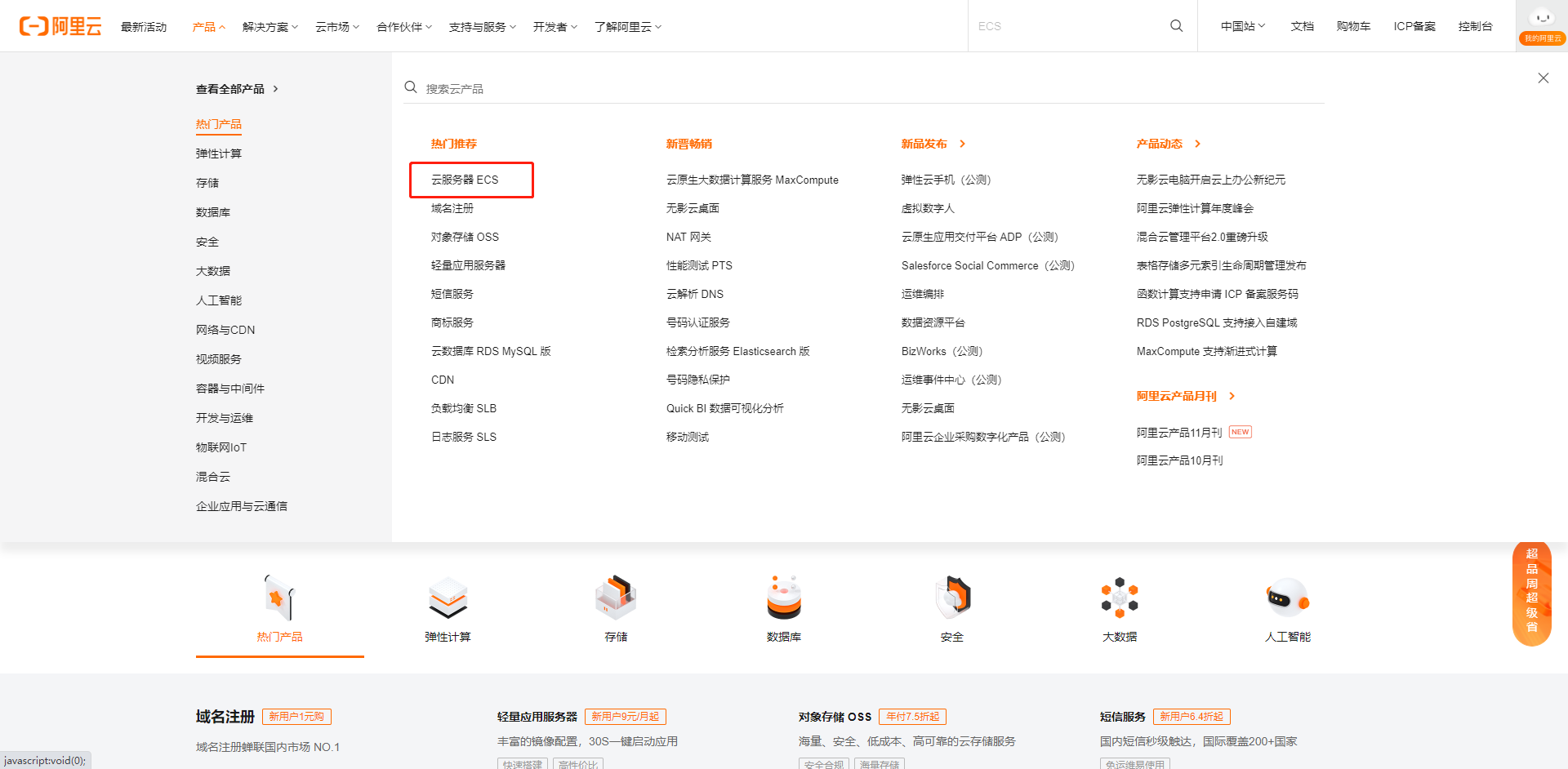Open the NAT 网关 link
Viewport: 1568px width, 769px height.
tap(688, 237)
